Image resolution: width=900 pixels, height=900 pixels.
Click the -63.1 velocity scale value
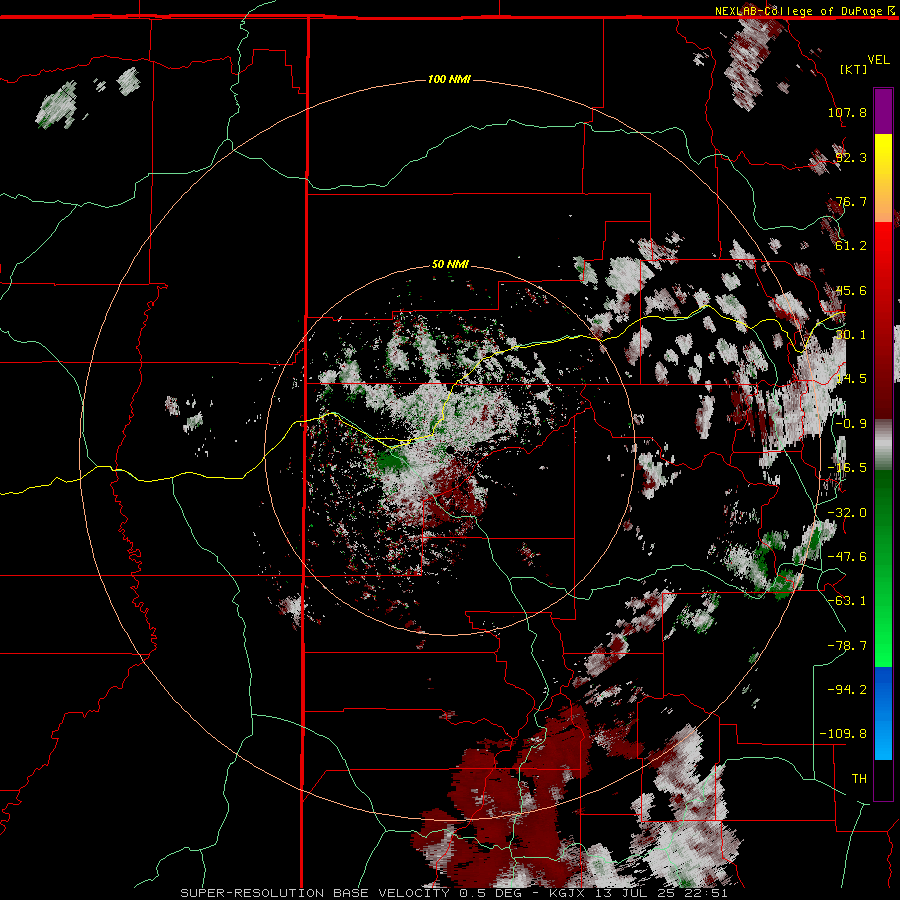tap(847, 601)
